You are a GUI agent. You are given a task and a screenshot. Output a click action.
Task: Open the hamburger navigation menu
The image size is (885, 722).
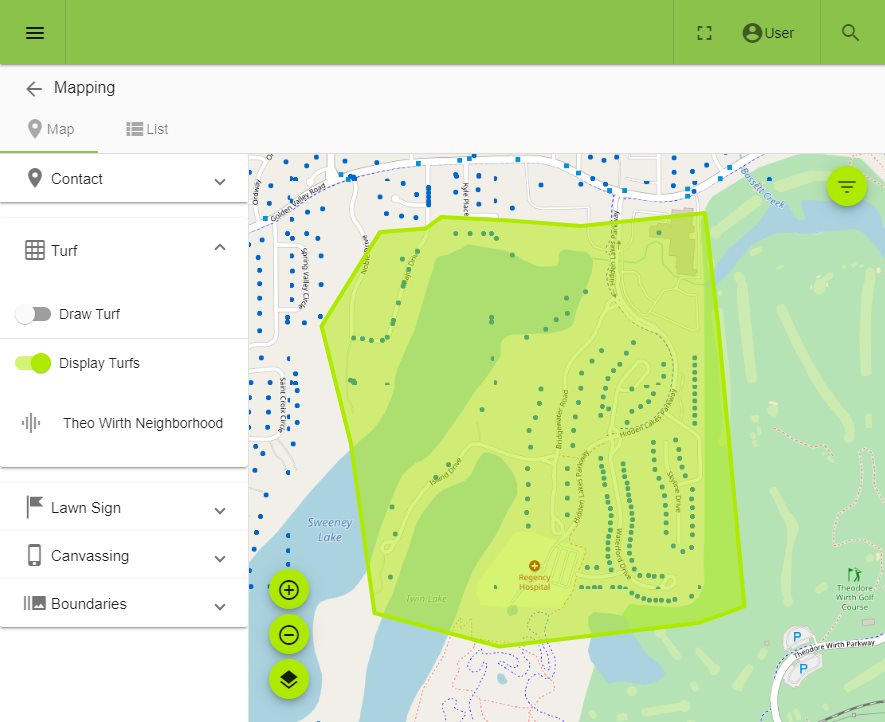[35, 33]
